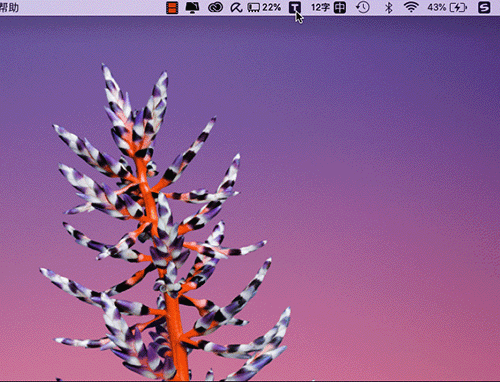Click the pink wallpaper area right of the plant

(x=383, y=283)
